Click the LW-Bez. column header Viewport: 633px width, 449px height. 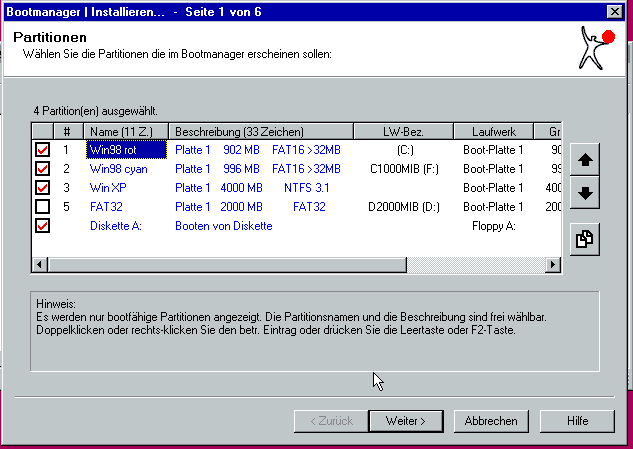(x=403, y=131)
